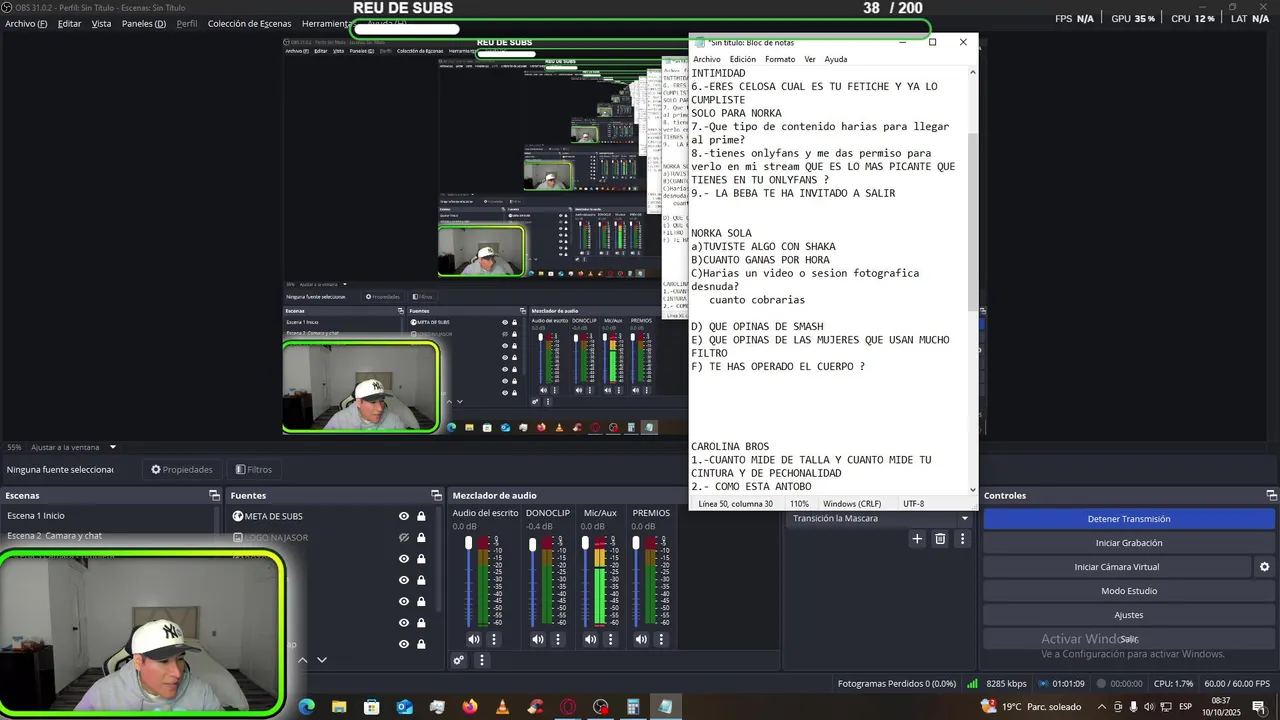
Task: Mute the Audio del escritorio channel
Action: 474,639
